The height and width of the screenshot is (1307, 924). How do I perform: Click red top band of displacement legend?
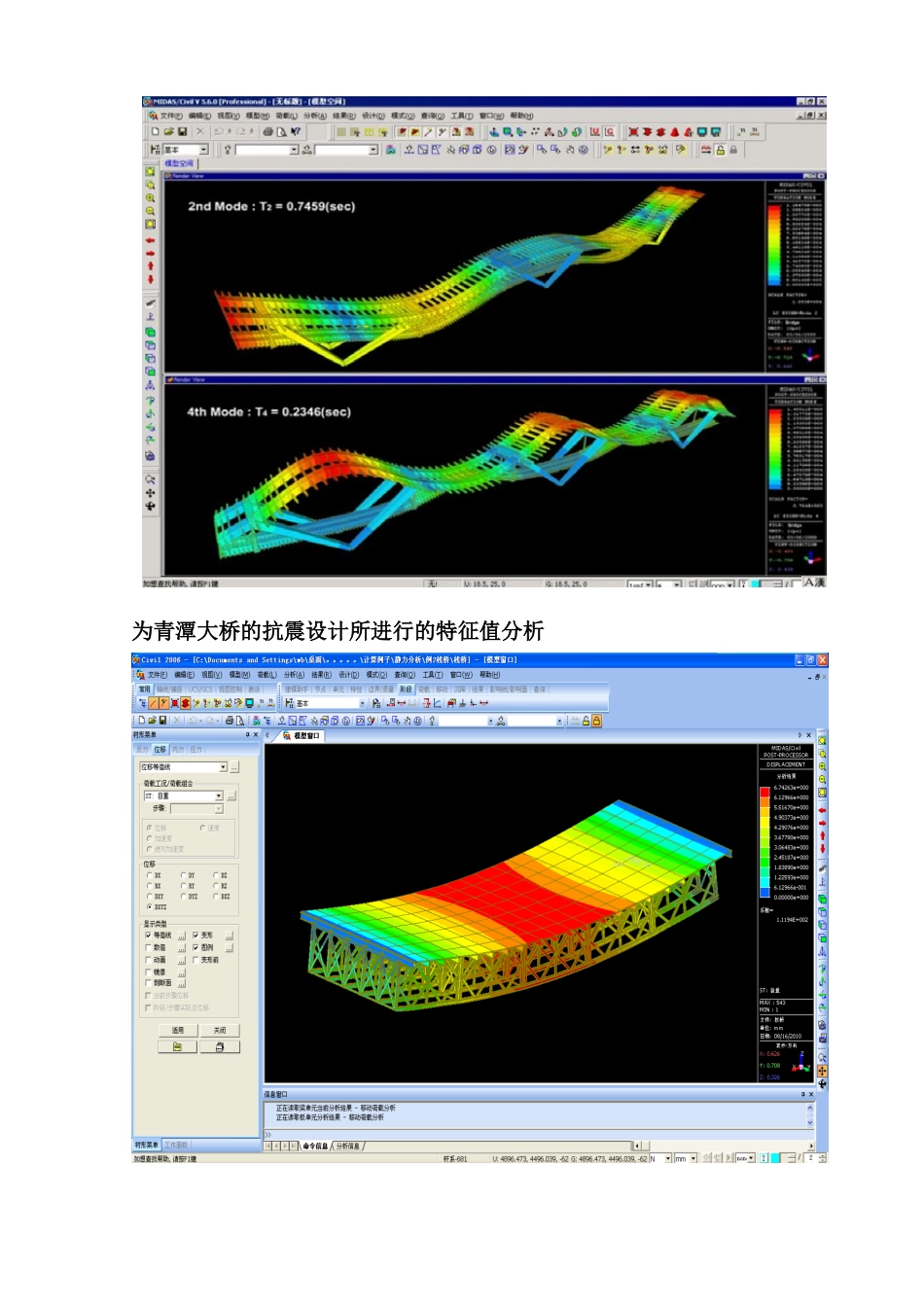click(764, 791)
